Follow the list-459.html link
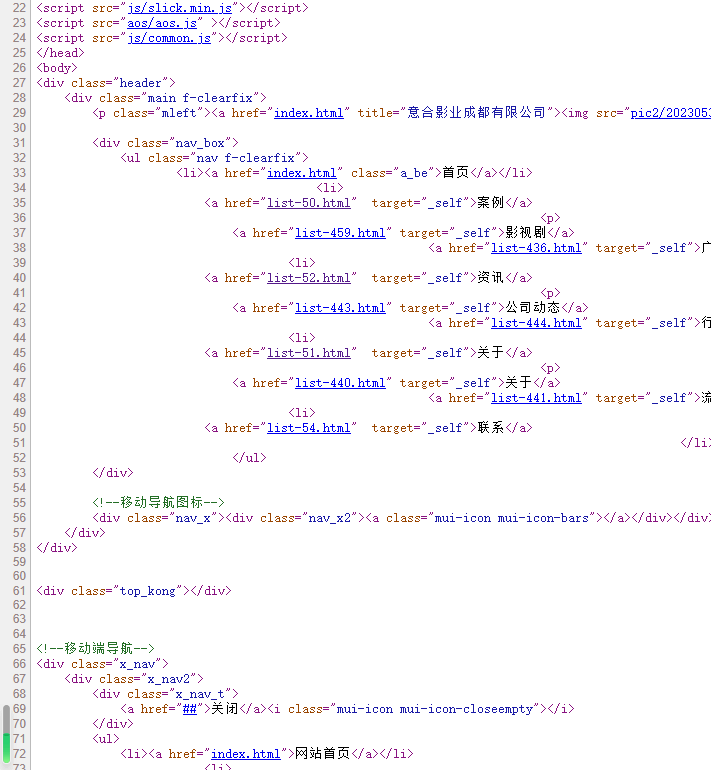 pyautogui.click(x=339, y=233)
